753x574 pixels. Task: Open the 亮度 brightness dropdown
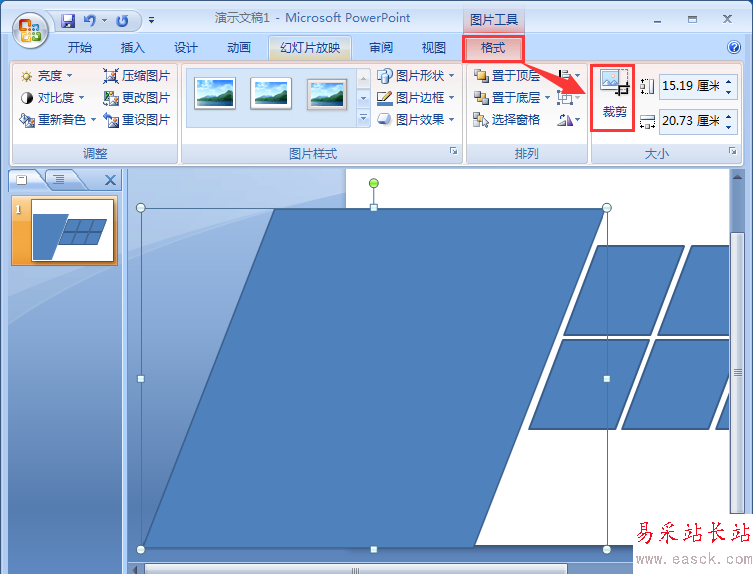click(46, 76)
